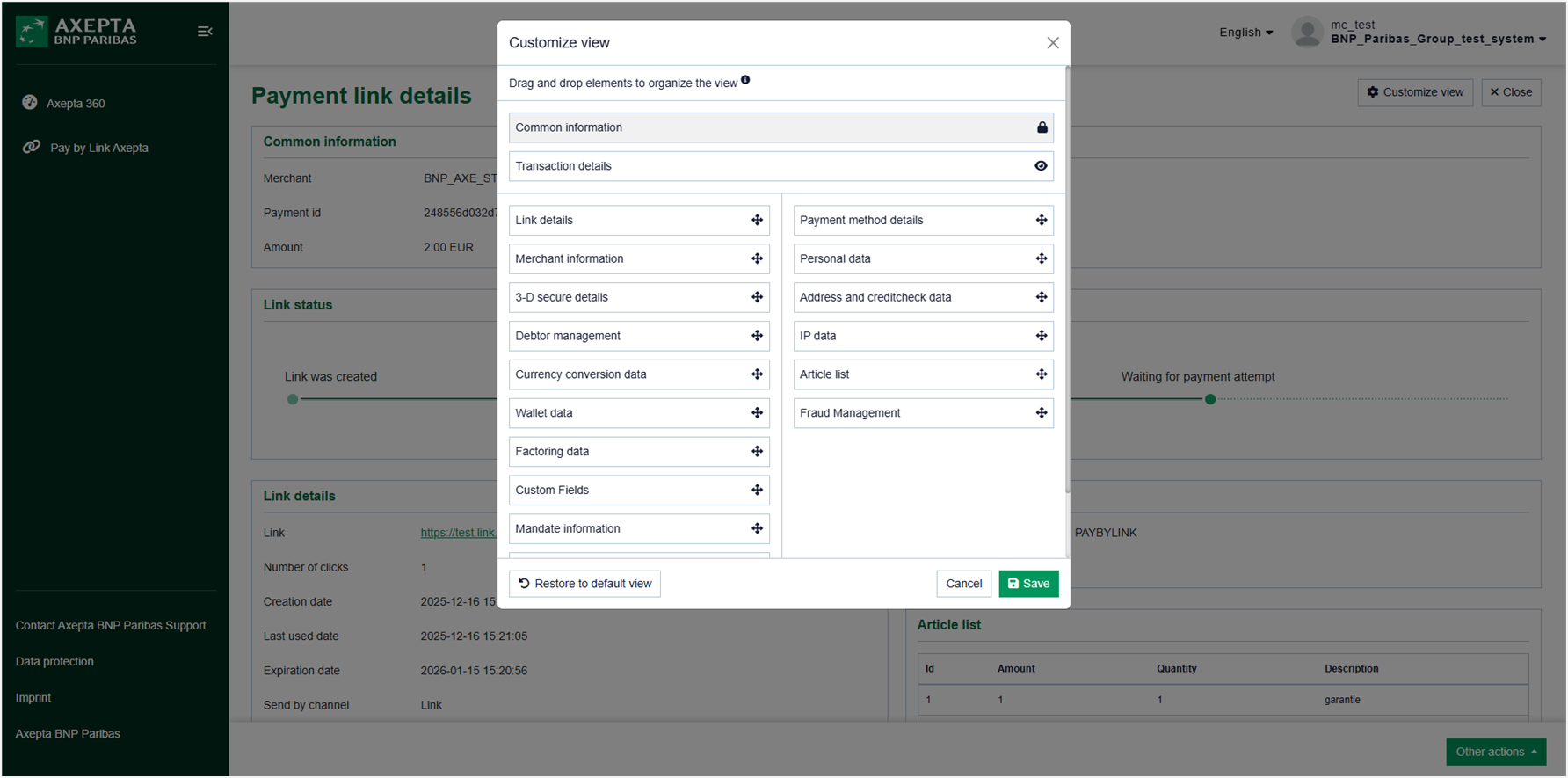
Task: Click the lock icon on Common information
Action: pos(1042,127)
